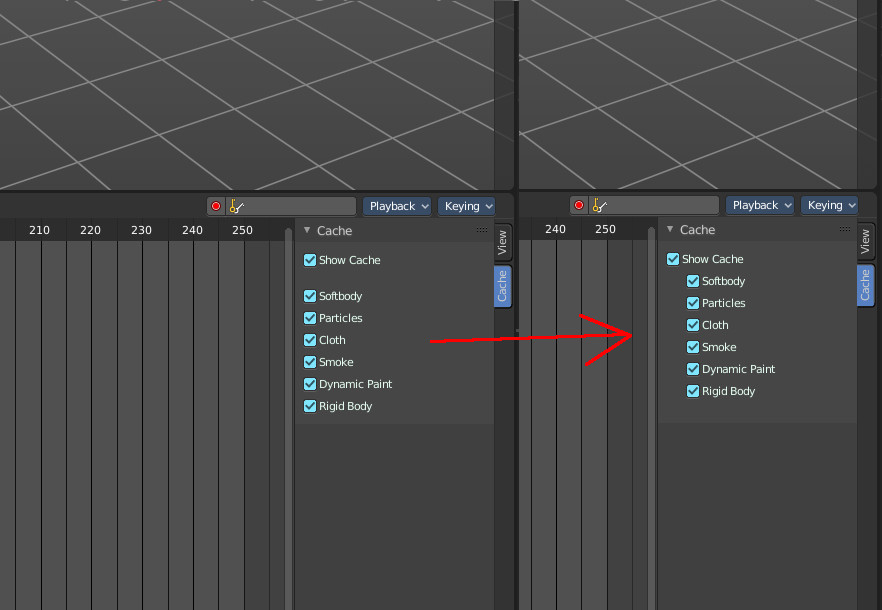882x610 pixels.
Task: Select Cache tab in right sidebar
Action: pyautogui.click(x=865, y=285)
